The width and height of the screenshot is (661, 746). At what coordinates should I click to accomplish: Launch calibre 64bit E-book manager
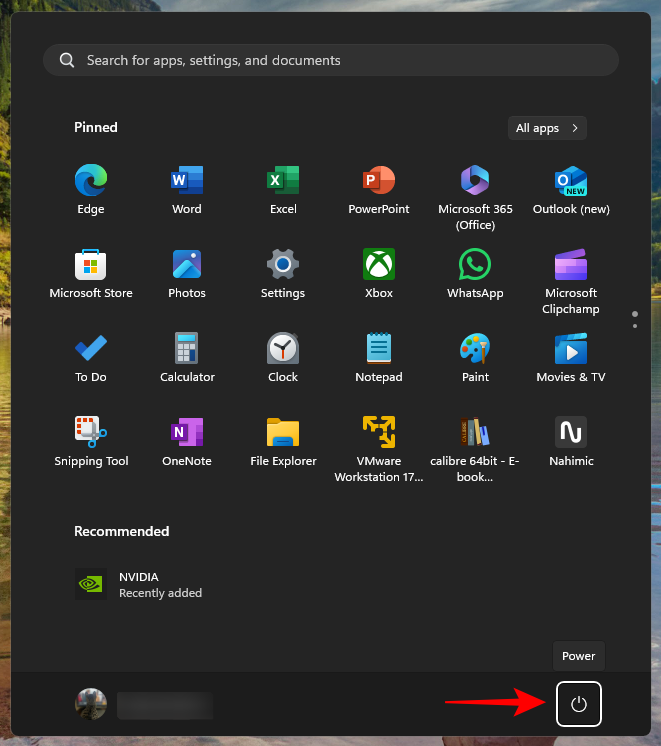coord(475,434)
